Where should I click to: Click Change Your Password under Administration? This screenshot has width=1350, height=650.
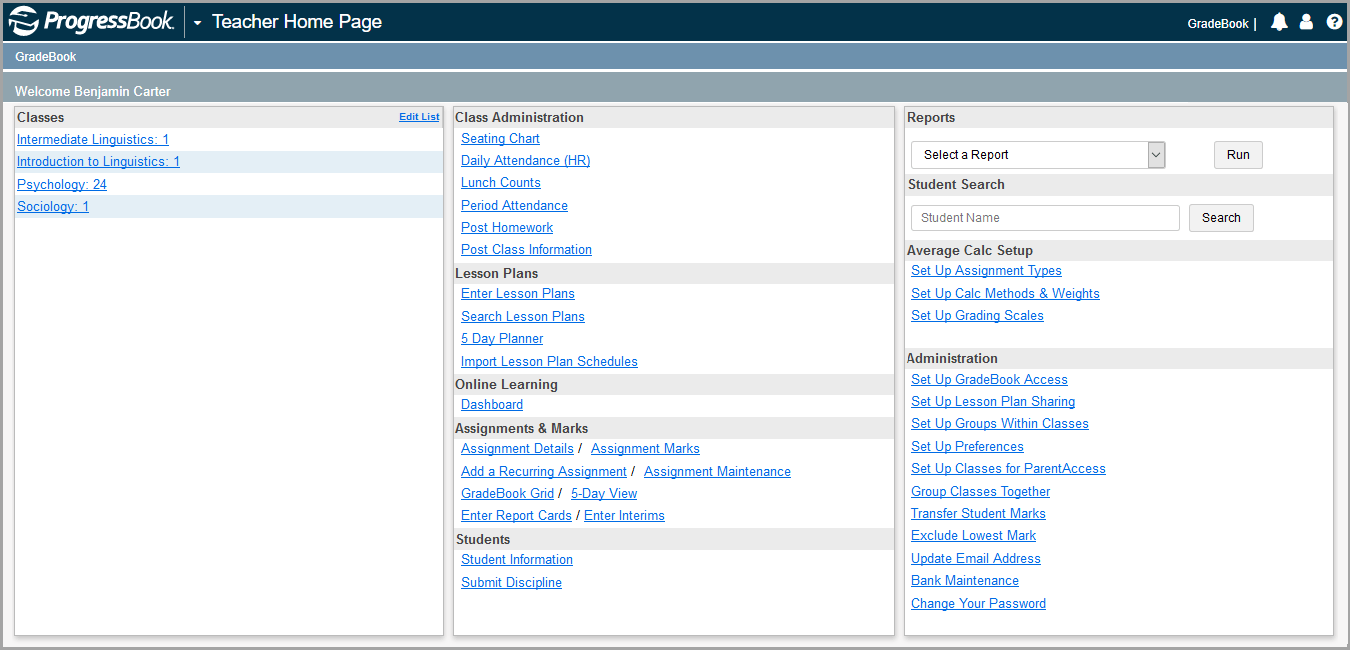point(978,603)
